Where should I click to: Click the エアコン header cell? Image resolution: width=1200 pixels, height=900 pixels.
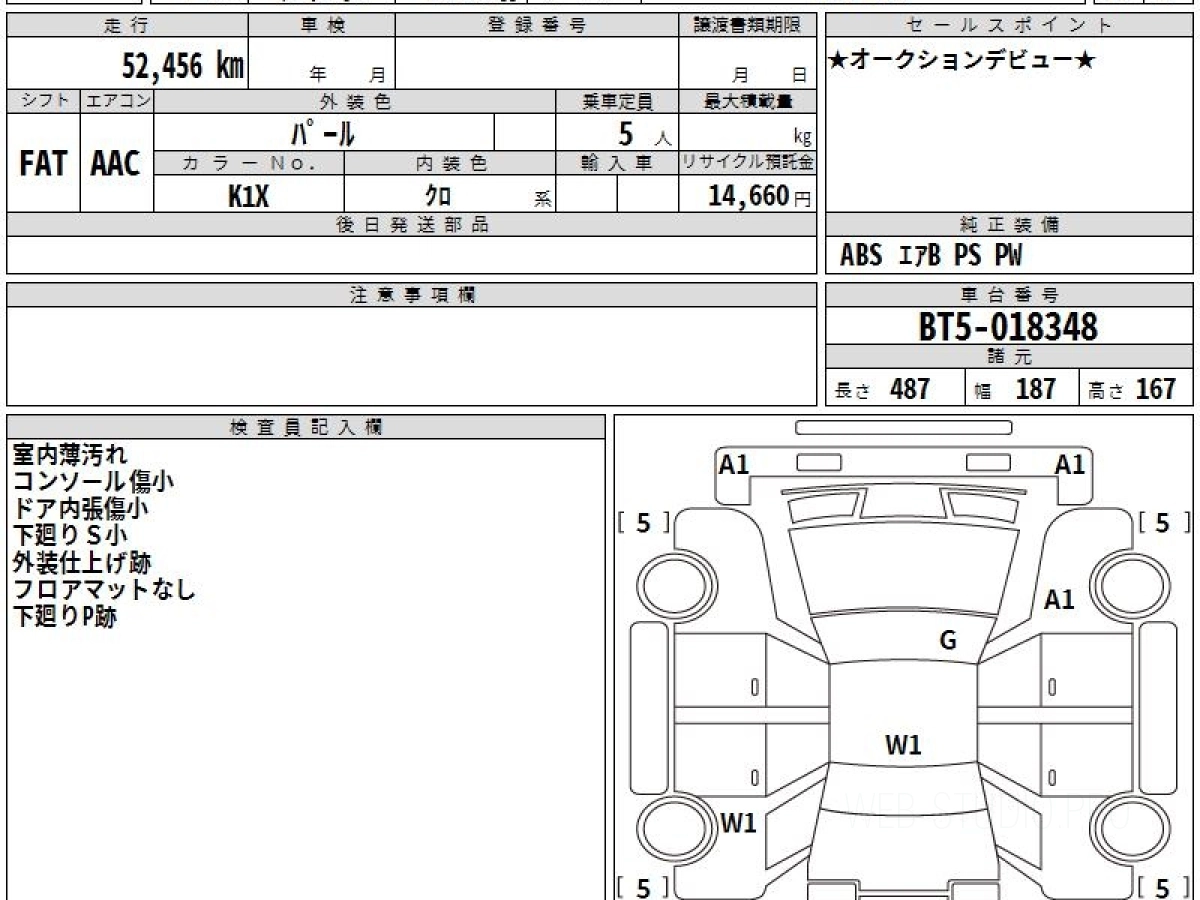coord(117,101)
